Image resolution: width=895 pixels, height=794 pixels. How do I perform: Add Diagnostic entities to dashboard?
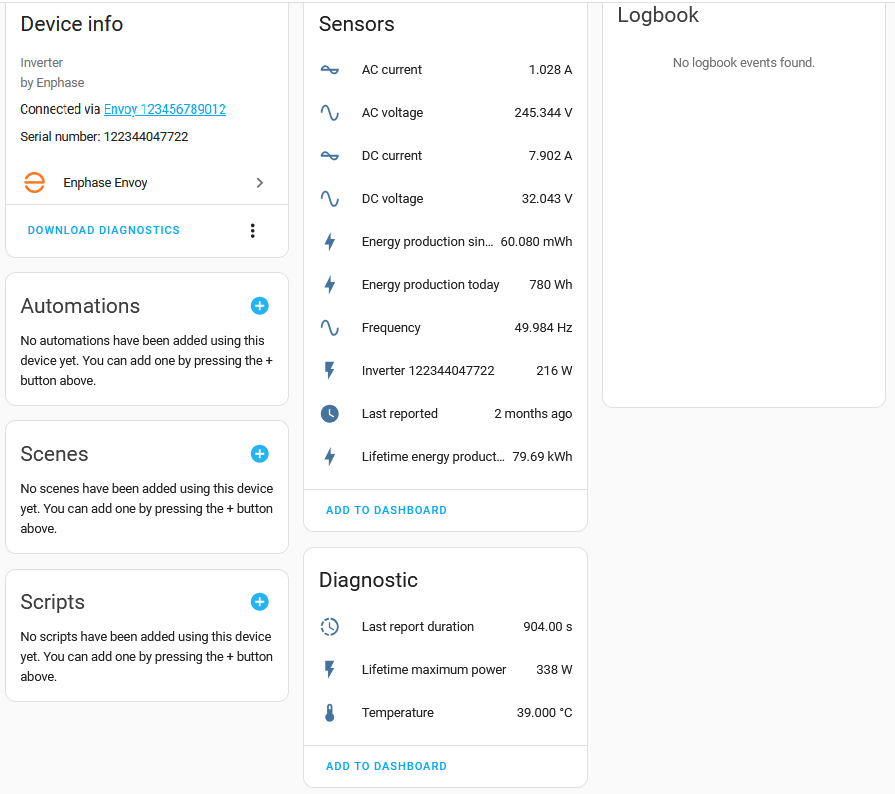pos(386,766)
